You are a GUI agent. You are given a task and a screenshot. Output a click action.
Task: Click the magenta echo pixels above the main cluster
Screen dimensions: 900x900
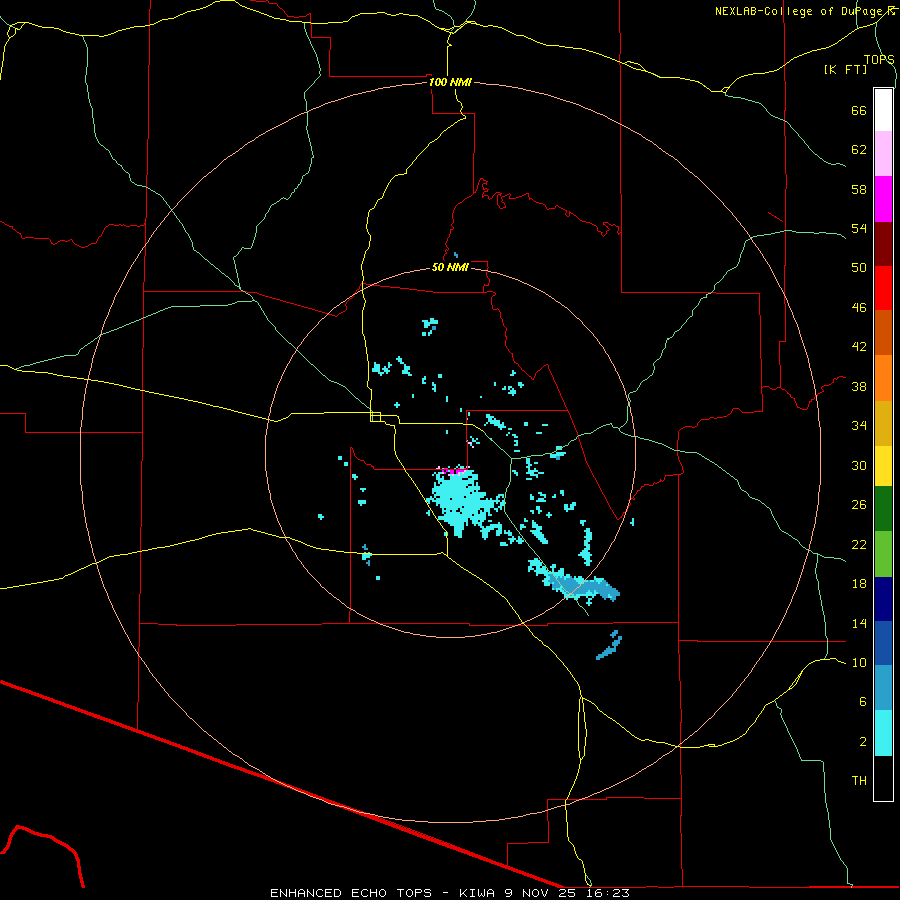click(x=455, y=471)
